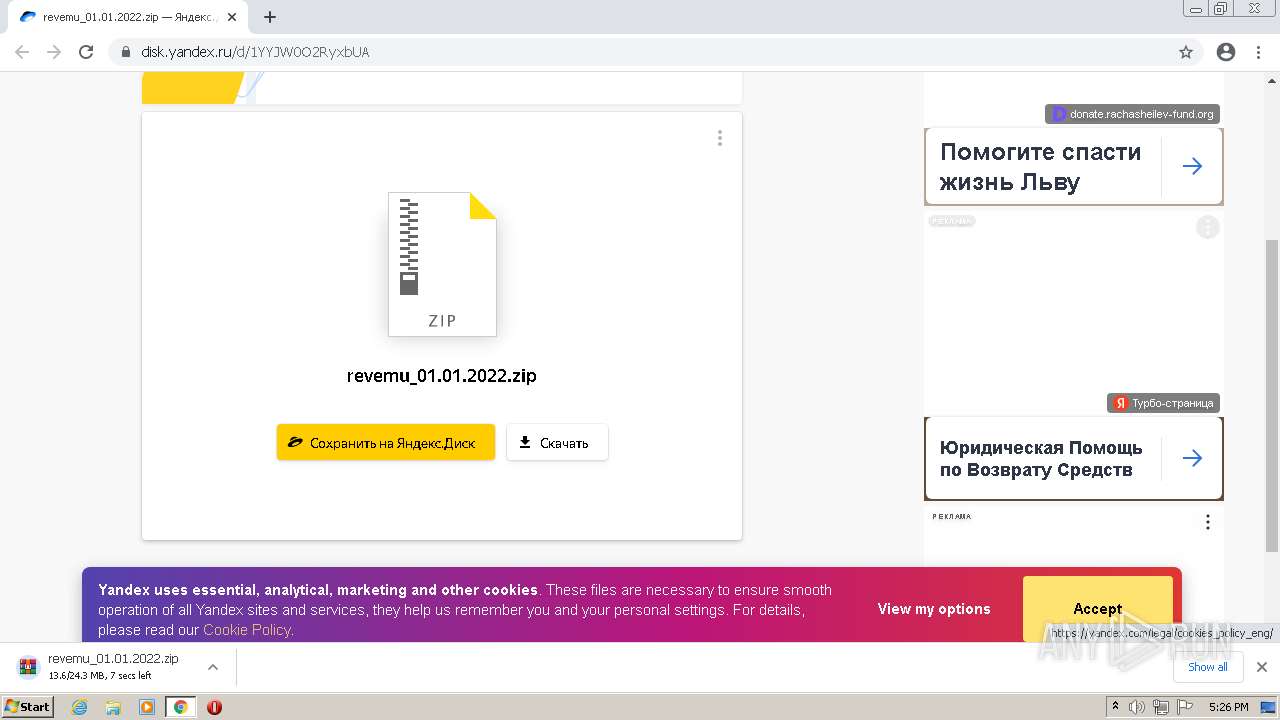Click the ZIP file icon preview
Screen dimensions: 1280x720
point(442,264)
